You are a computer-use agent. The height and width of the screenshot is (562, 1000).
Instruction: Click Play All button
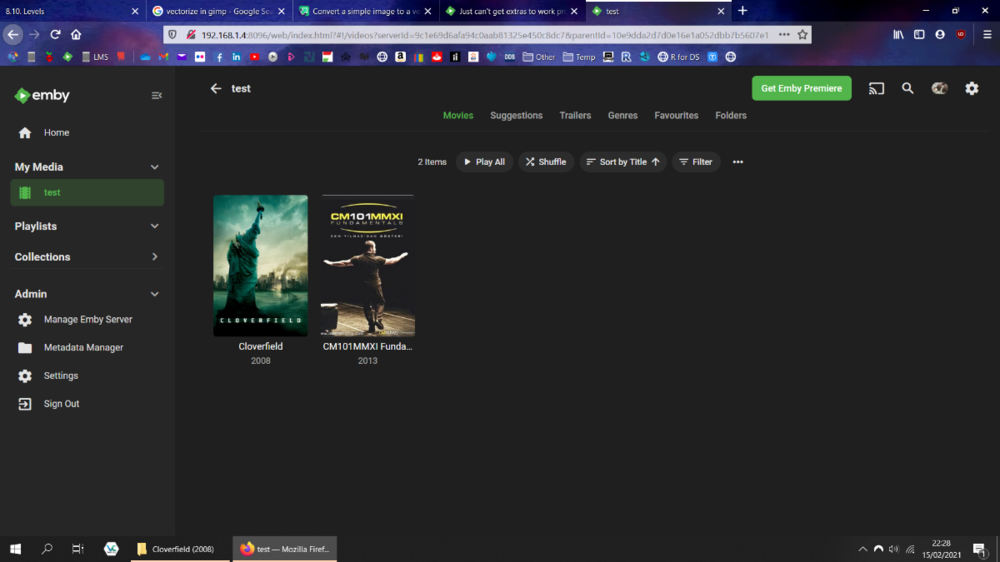click(x=484, y=162)
